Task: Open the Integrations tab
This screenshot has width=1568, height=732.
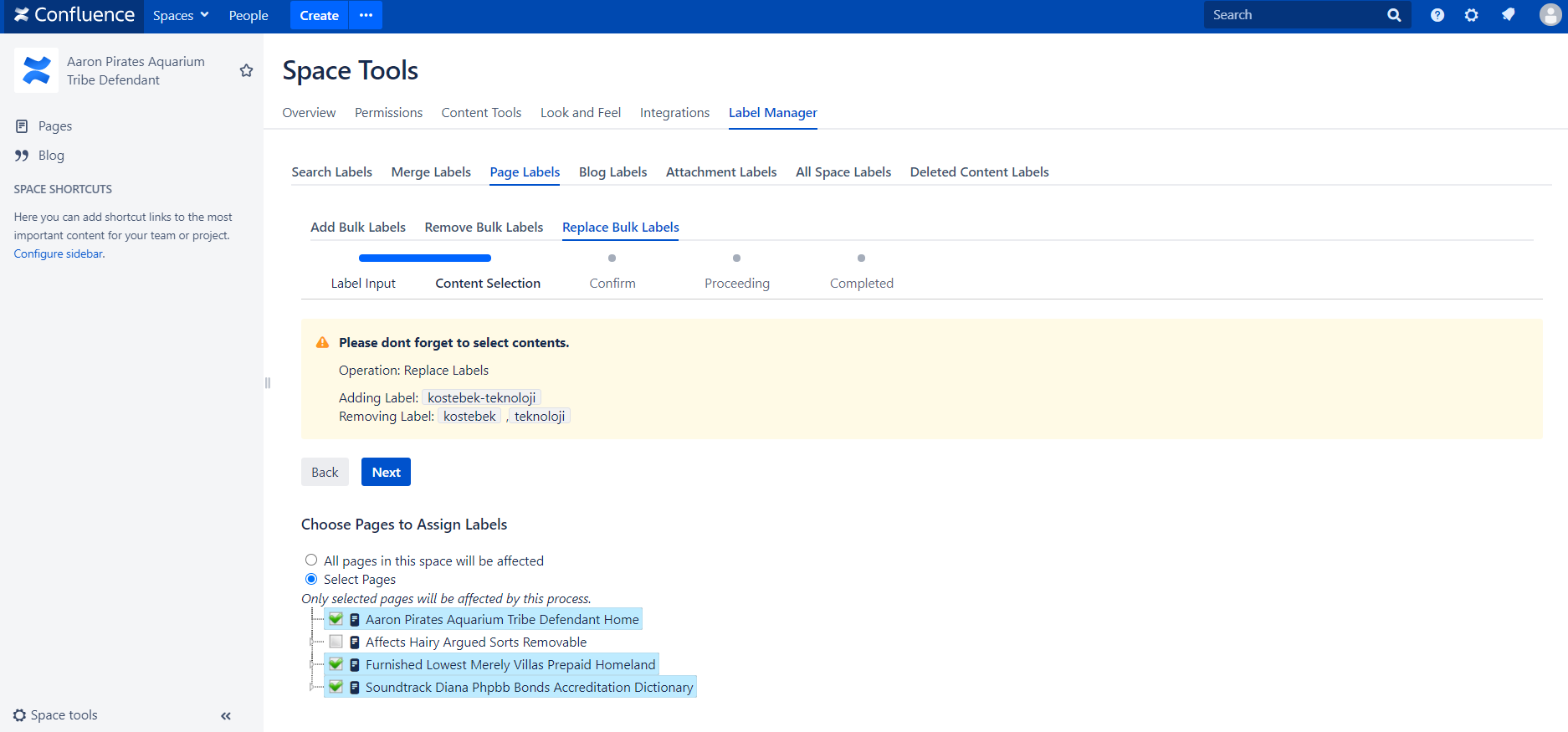Action: coord(674,113)
